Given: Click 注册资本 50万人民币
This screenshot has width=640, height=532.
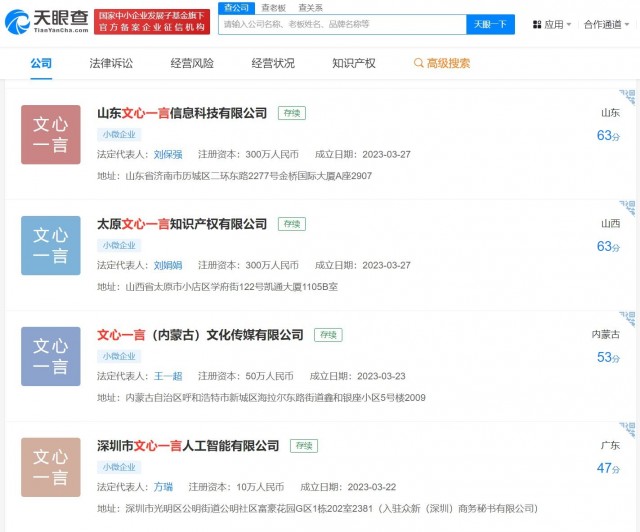Looking at the screenshot, I should point(246,376).
